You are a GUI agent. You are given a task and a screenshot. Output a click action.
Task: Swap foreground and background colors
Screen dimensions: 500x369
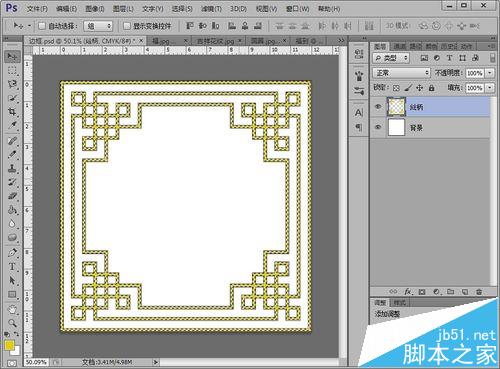tap(16, 334)
